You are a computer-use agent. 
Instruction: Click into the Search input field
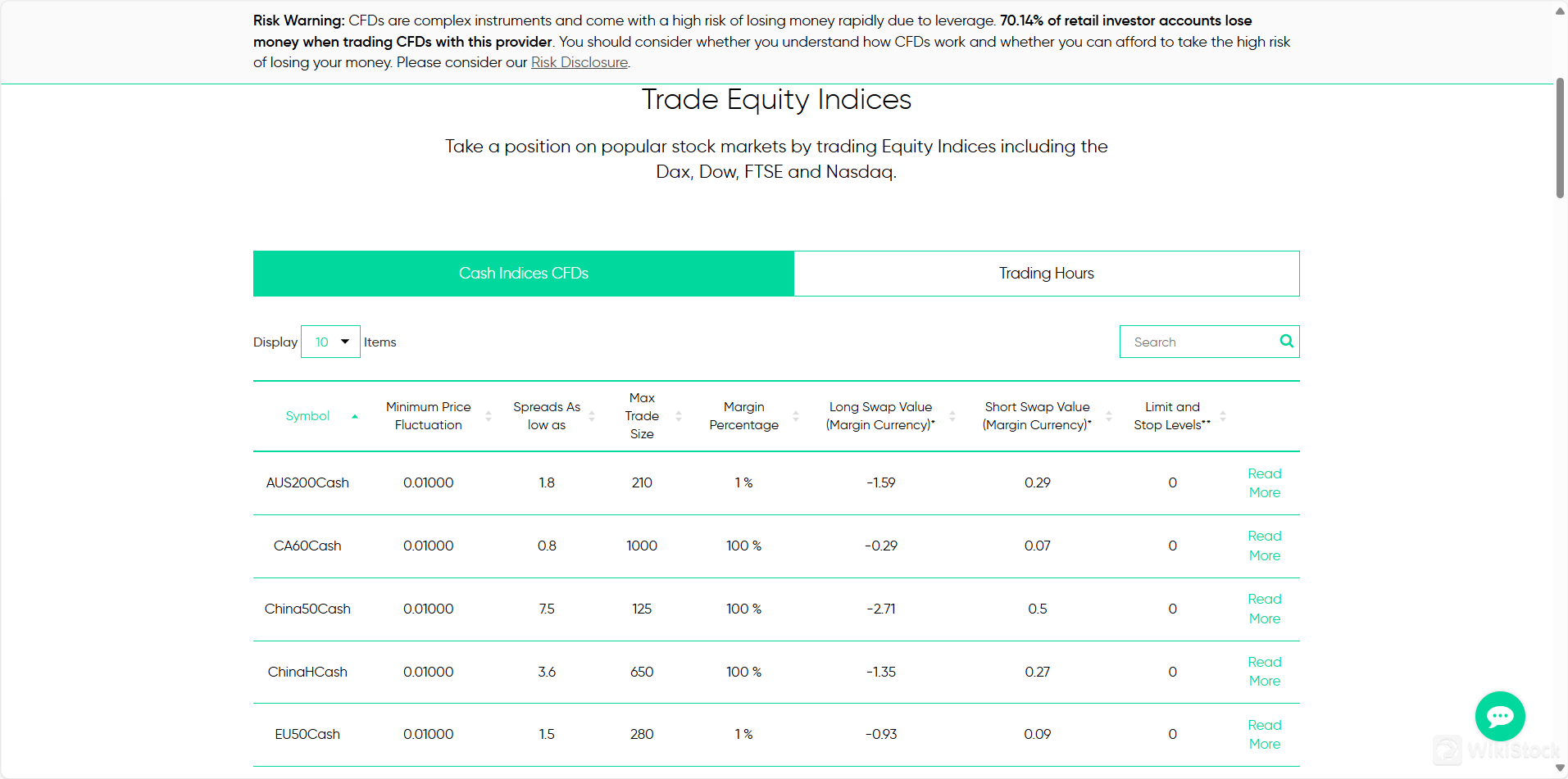pyautogui.click(x=1197, y=342)
